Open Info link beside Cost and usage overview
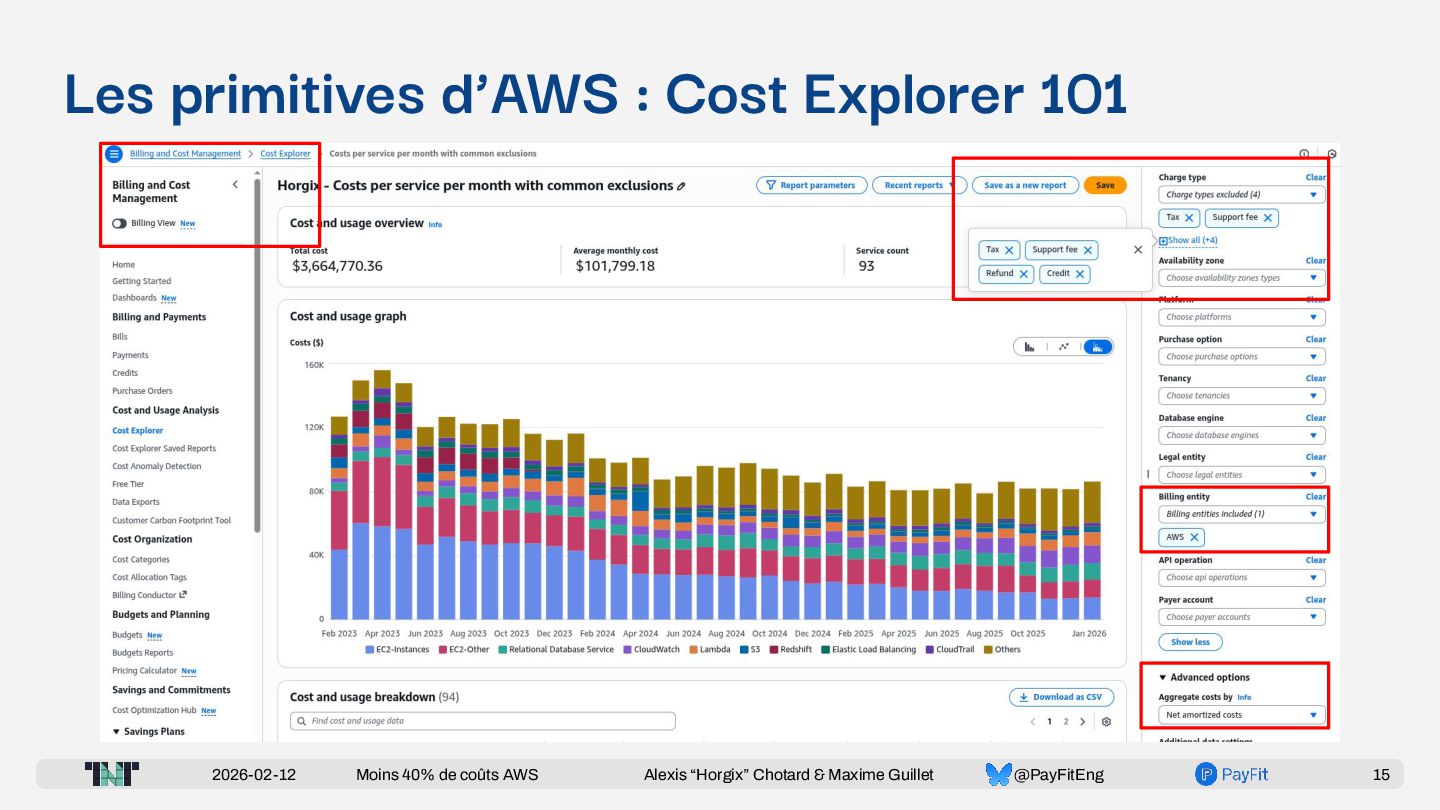The width and height of the screenshot is (1440, 810). coord(435,225)
